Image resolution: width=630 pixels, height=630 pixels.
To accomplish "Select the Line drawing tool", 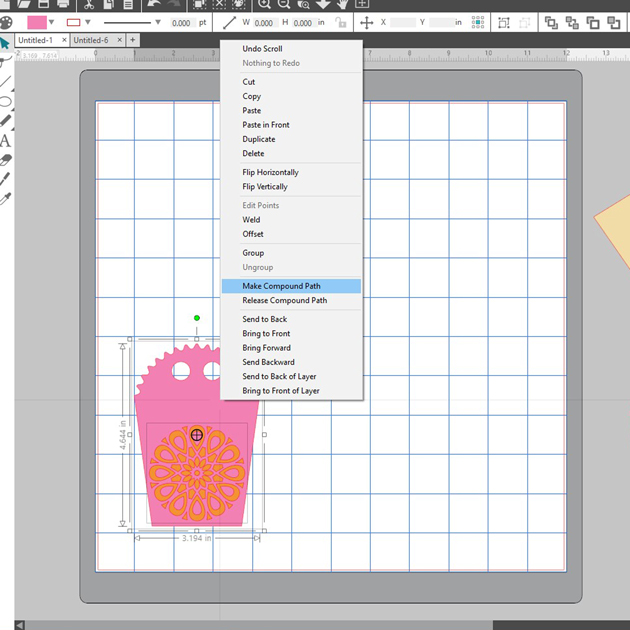I will [x=5, y=82].
